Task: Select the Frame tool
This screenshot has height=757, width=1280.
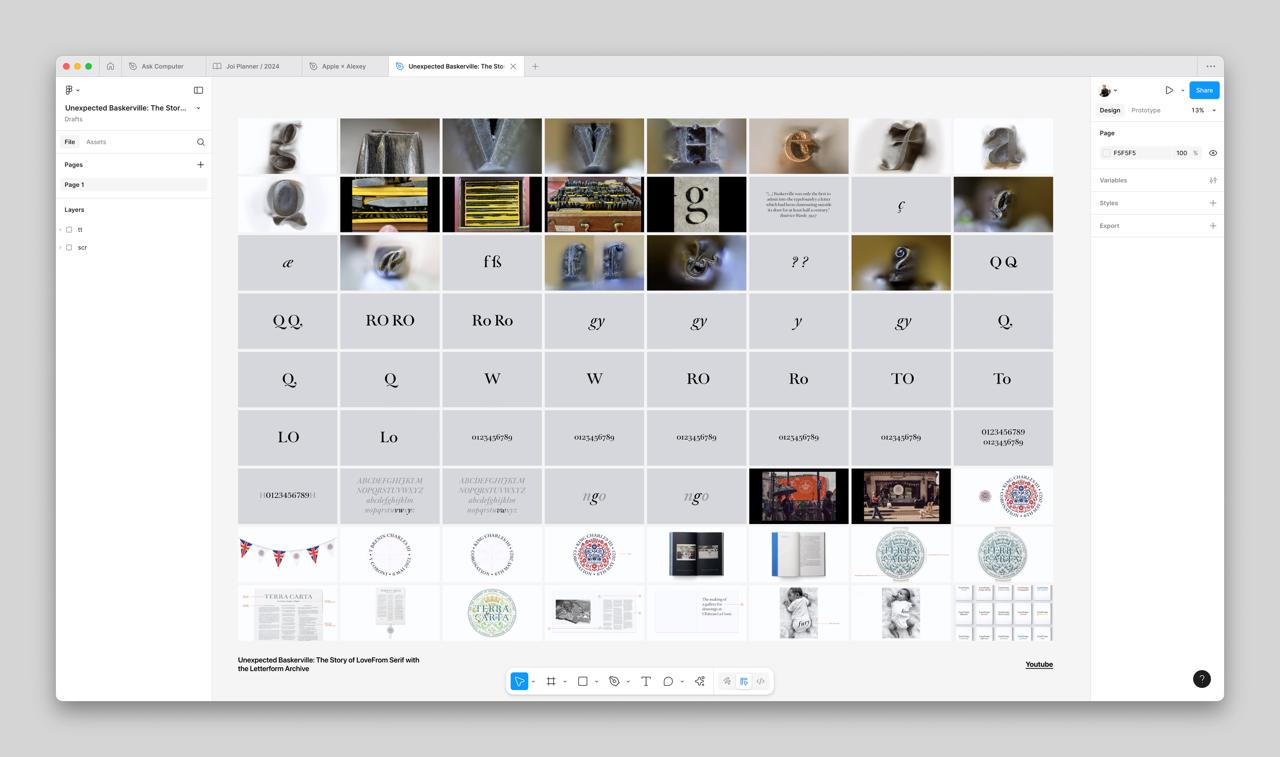Action: [x=551, y=681]
